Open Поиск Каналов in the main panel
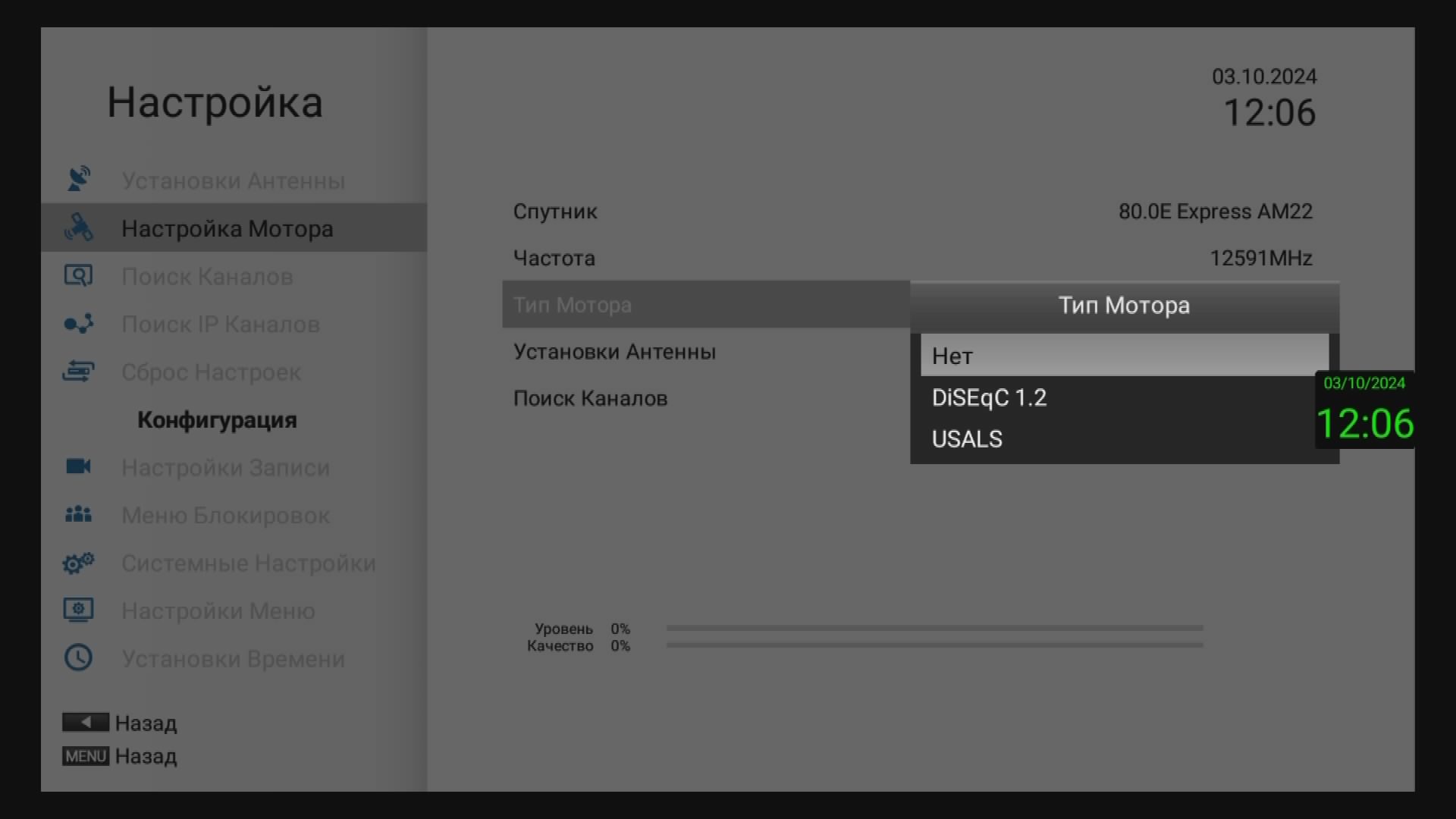This screenshot has width=1456, height=819. click(x=591, y=398)
